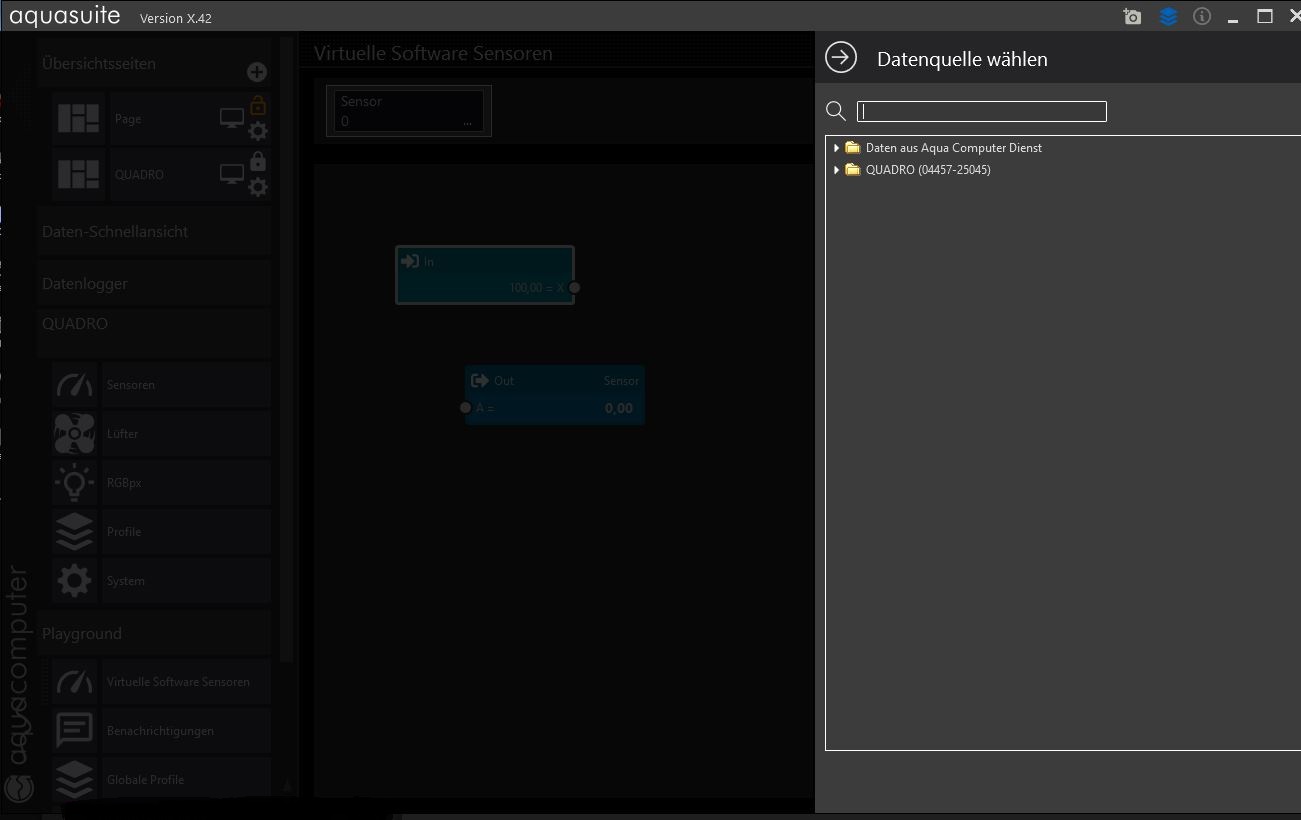
Task: Click the circled arrow beside Datenquelle wählen
Action: (841, 58)
